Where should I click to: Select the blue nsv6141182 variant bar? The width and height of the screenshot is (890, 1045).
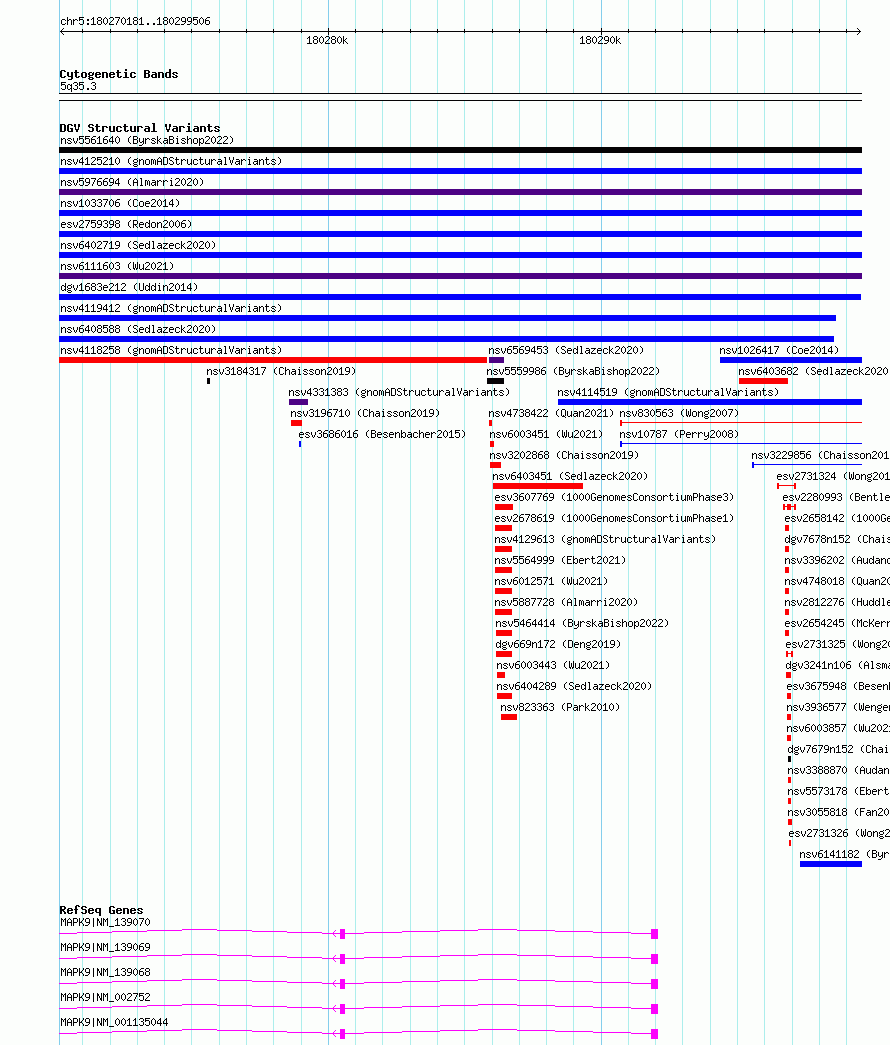[x=831, y=864]
